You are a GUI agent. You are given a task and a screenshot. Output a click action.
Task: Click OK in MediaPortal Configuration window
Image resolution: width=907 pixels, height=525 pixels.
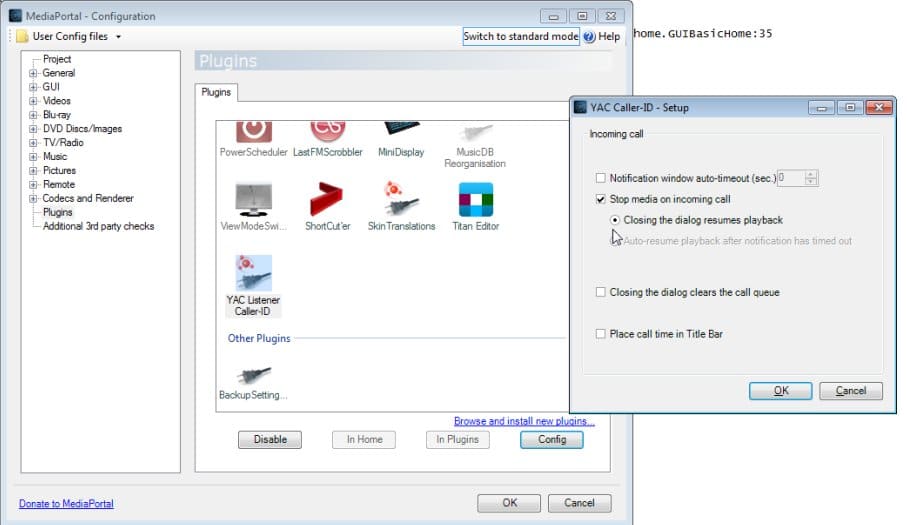(510, 503)
